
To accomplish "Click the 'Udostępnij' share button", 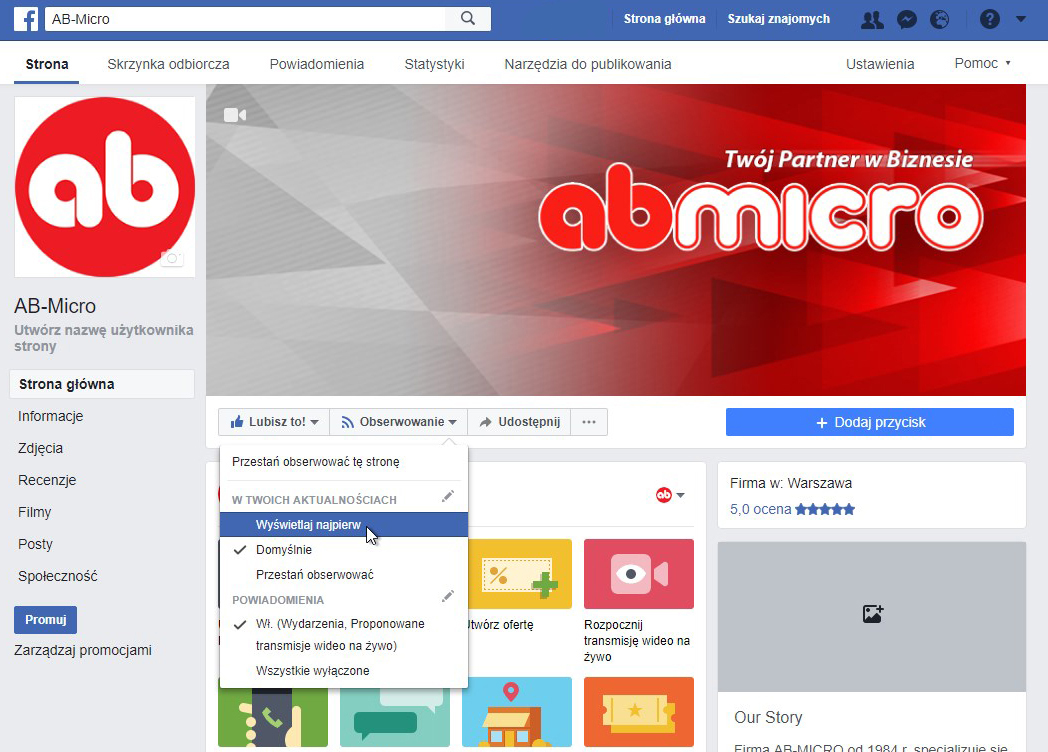I will pyautogui.click(x=519, y=422).
